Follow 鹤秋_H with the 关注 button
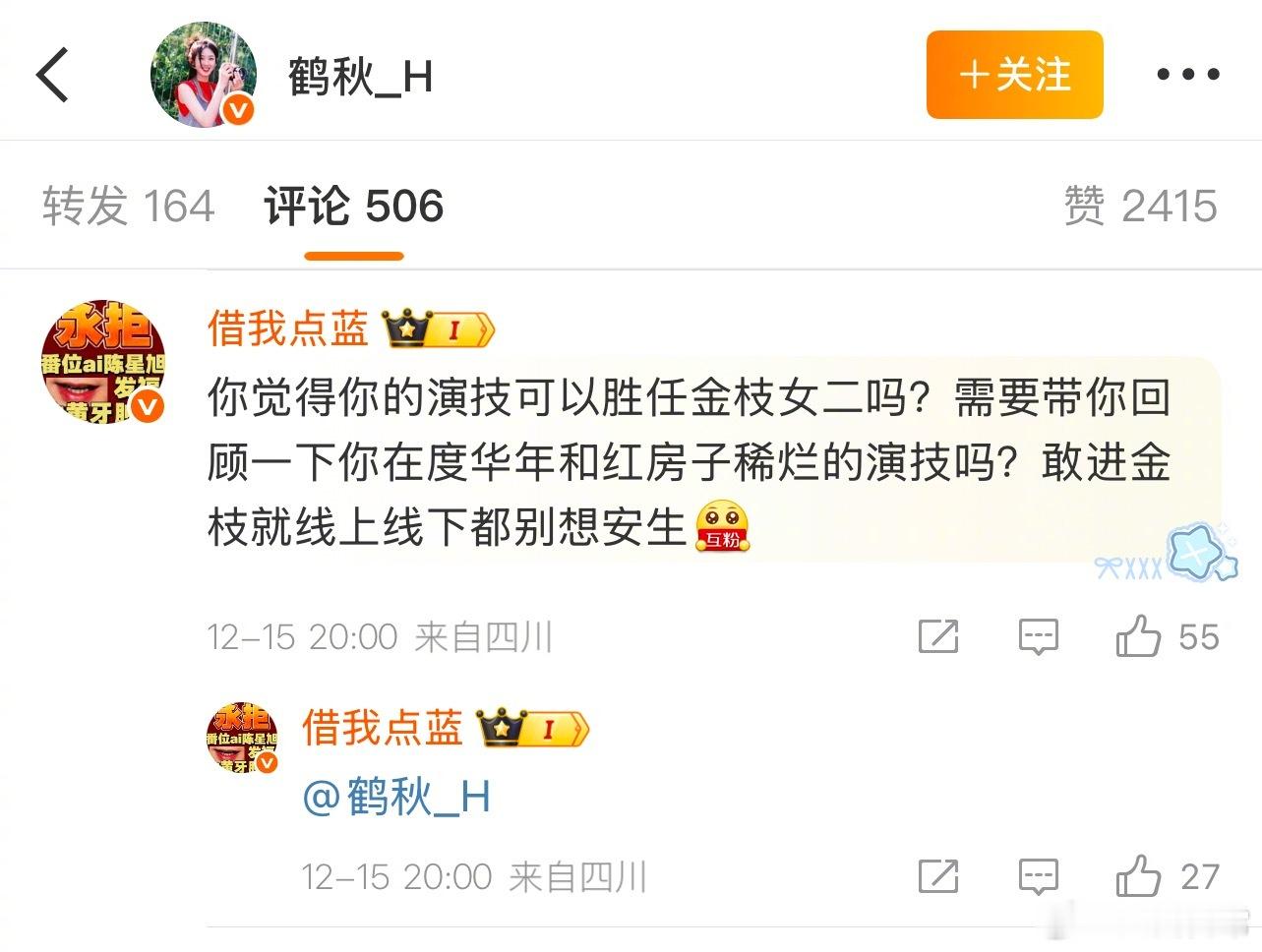This screenshot has width=1262, height=952. pyautogui.click(x=1014, y=75)
